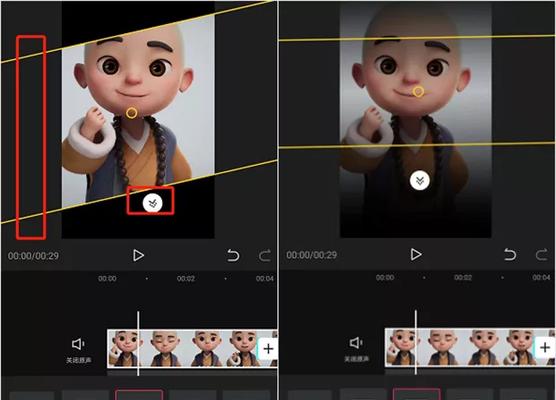The height and width of the screenshot is (400, 556).
Task: Select winking monk thumbnail in left timeline
Action: point(164,348)
